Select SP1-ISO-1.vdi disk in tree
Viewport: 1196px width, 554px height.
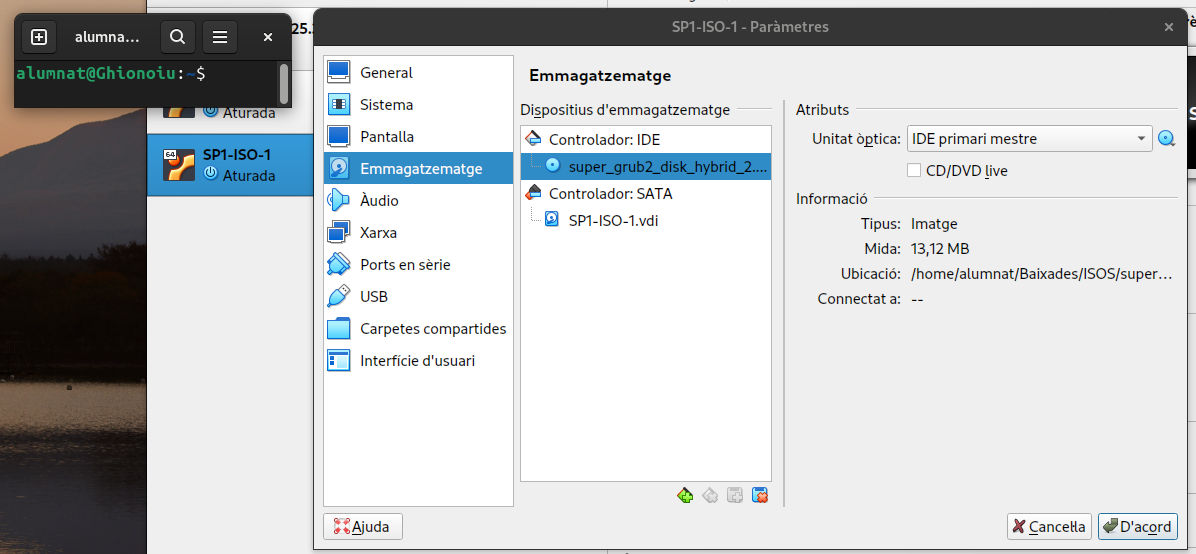(612, 220)
